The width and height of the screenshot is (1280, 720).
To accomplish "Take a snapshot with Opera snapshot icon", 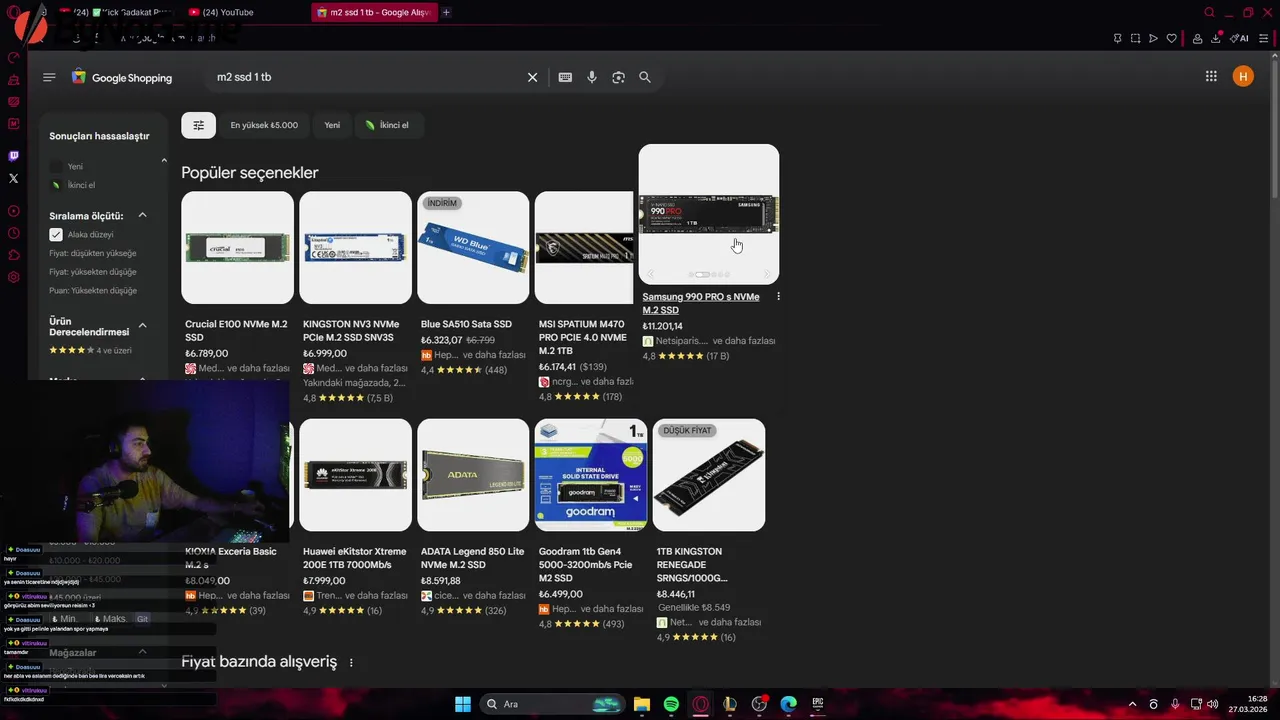I will 1135,38.
